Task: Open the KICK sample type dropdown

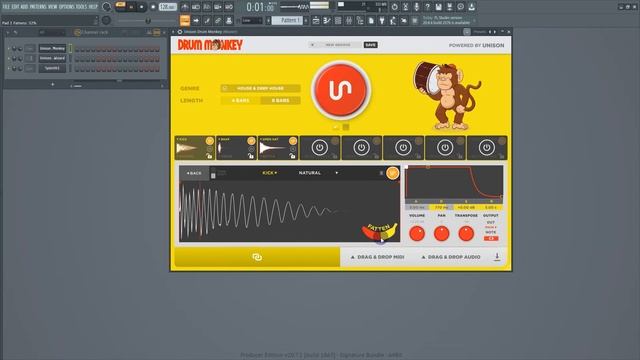Action: pyautogui.click(x=269, y=173)
